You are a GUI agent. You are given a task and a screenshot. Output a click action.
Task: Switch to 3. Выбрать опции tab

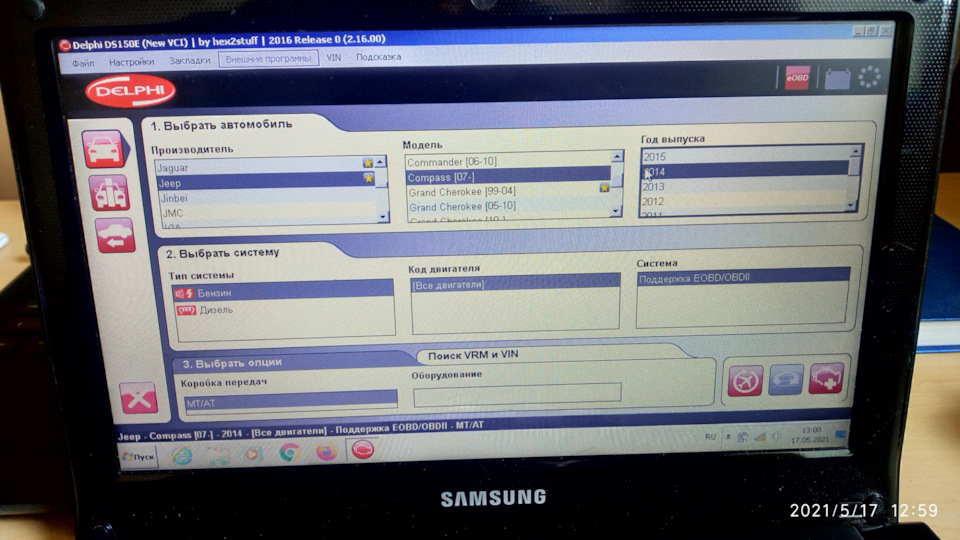232,363
